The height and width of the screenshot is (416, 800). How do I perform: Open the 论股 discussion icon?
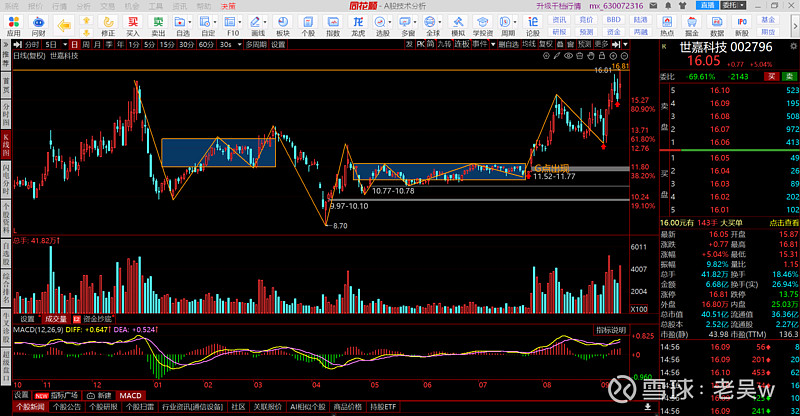(x=533, y=26)
